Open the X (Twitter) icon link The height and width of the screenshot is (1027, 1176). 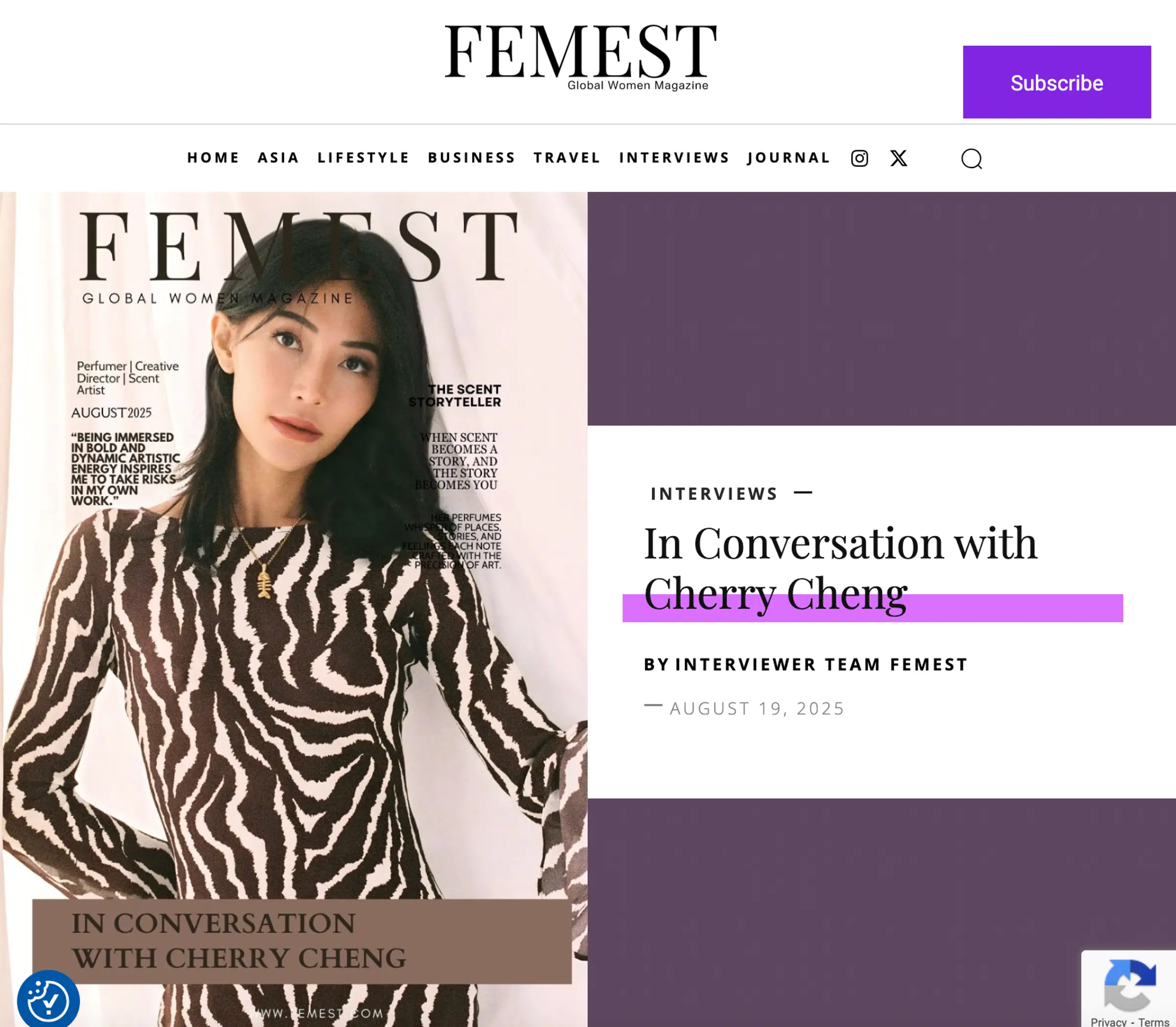899,158
